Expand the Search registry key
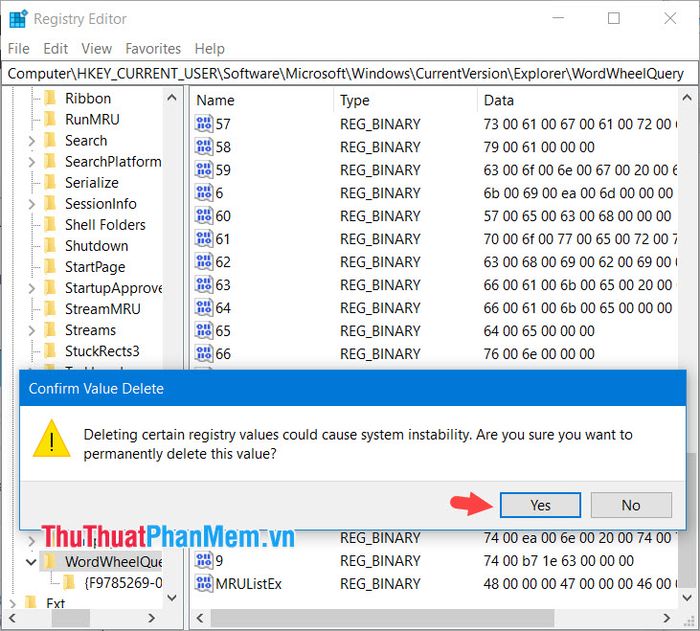 (x=32, y=141)
